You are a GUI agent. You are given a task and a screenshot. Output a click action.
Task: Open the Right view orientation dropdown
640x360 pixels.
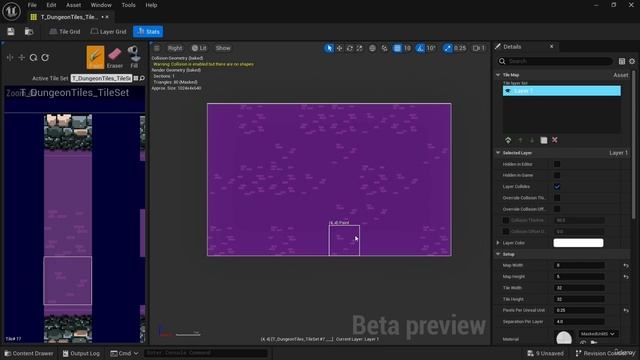coord(175,48)
